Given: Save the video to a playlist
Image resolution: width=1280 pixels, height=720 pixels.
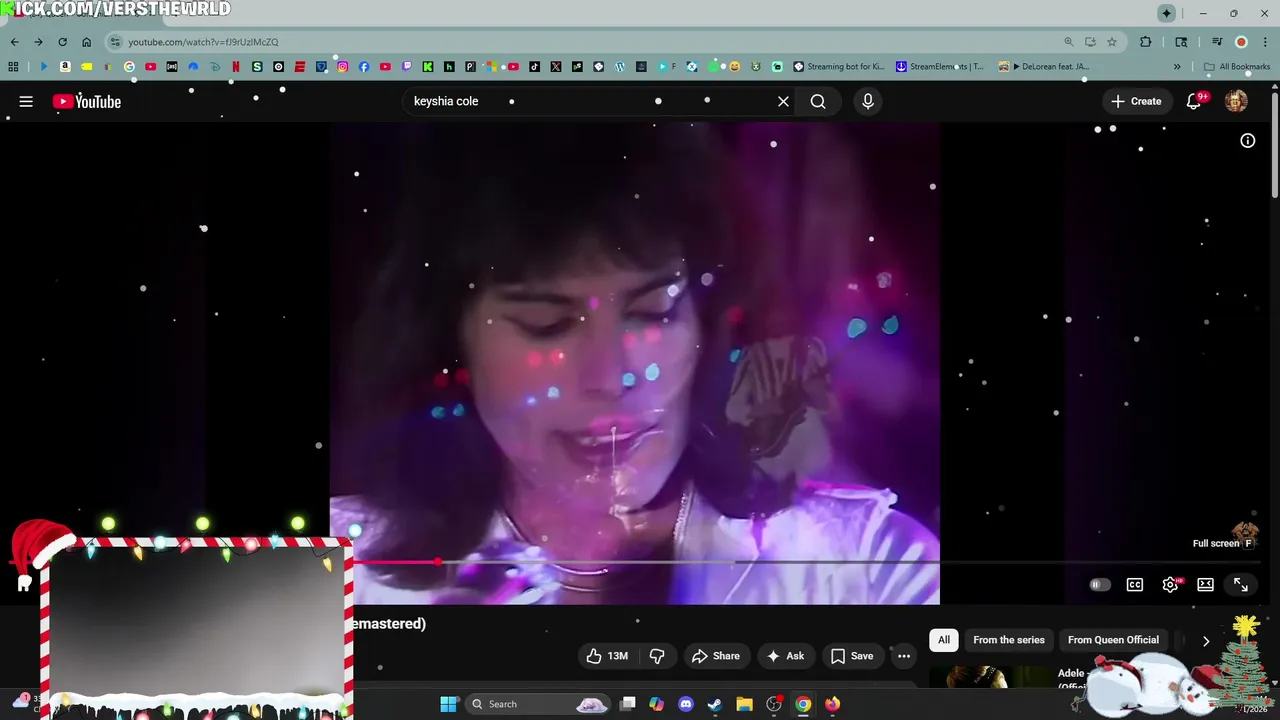Looking at the screenshot, I should coord(852,656).
